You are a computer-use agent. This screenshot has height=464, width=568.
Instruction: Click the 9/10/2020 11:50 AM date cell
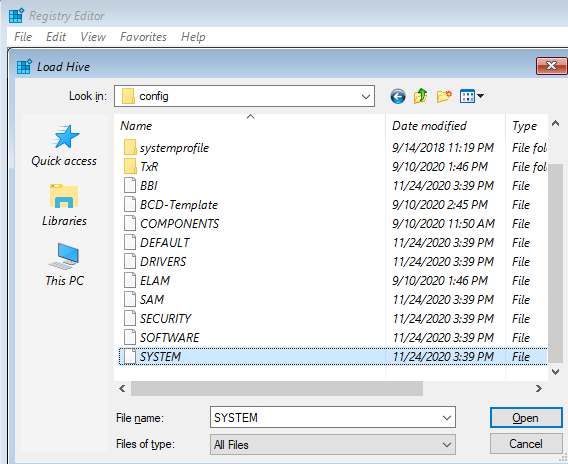click(443, 223)
